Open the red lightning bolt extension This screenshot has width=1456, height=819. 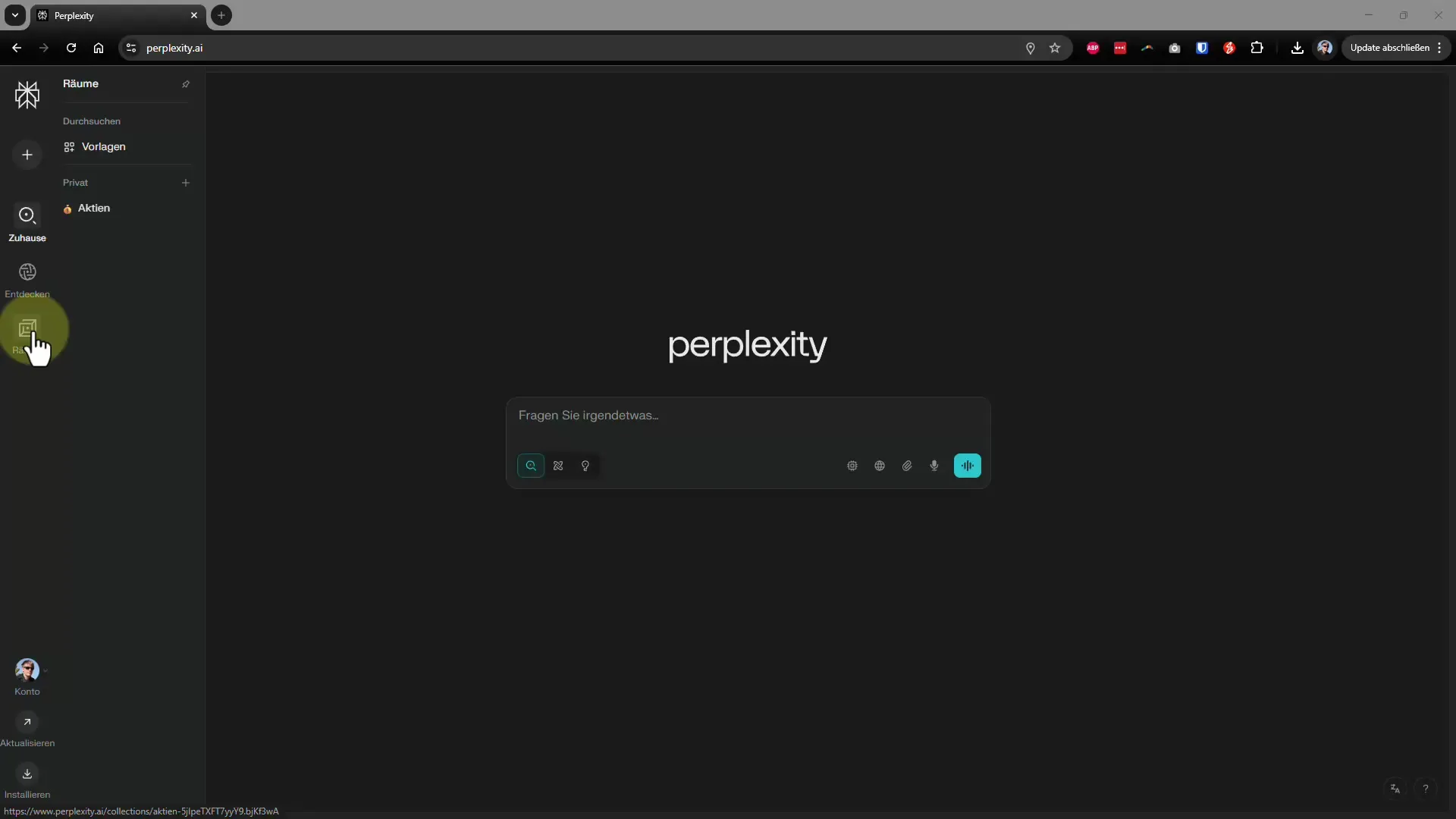pos(1229,48)
